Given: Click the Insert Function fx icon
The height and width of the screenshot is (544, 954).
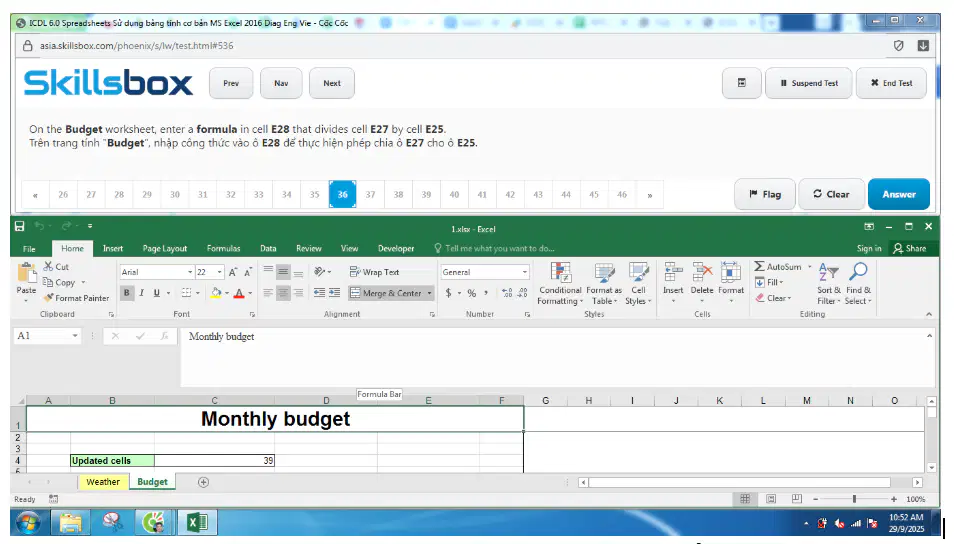Looking at the screenshot, I should pos(164,336).
